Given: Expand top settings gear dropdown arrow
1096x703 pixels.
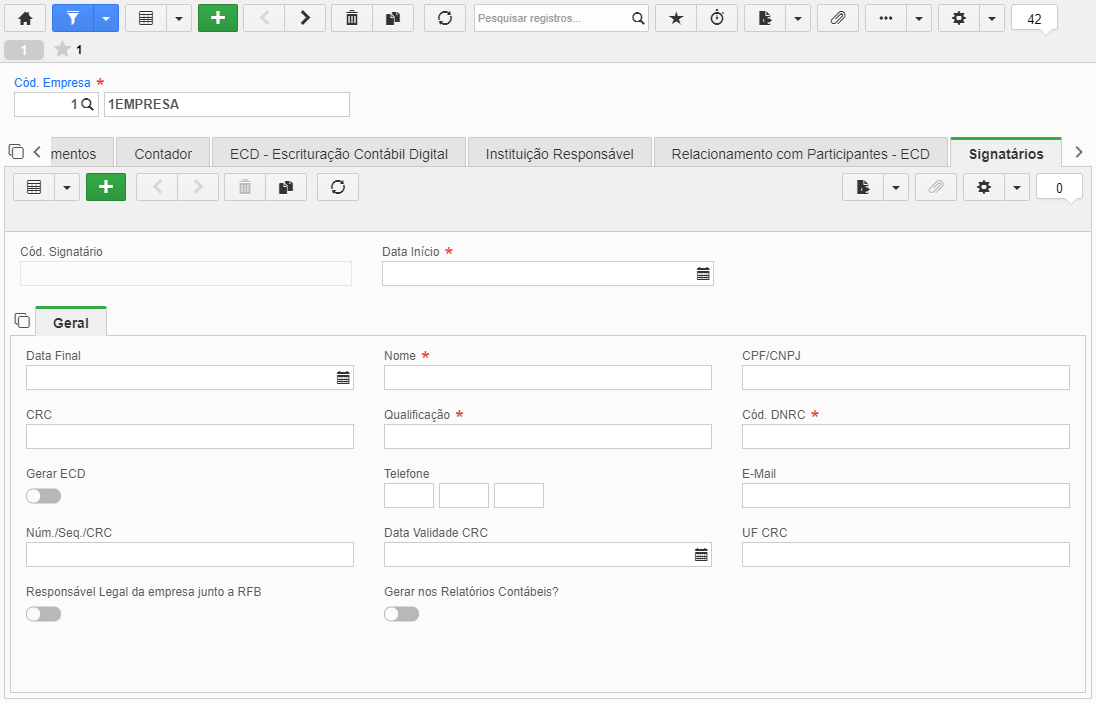Looking at the screenshot, I should (x=992, y=18).
